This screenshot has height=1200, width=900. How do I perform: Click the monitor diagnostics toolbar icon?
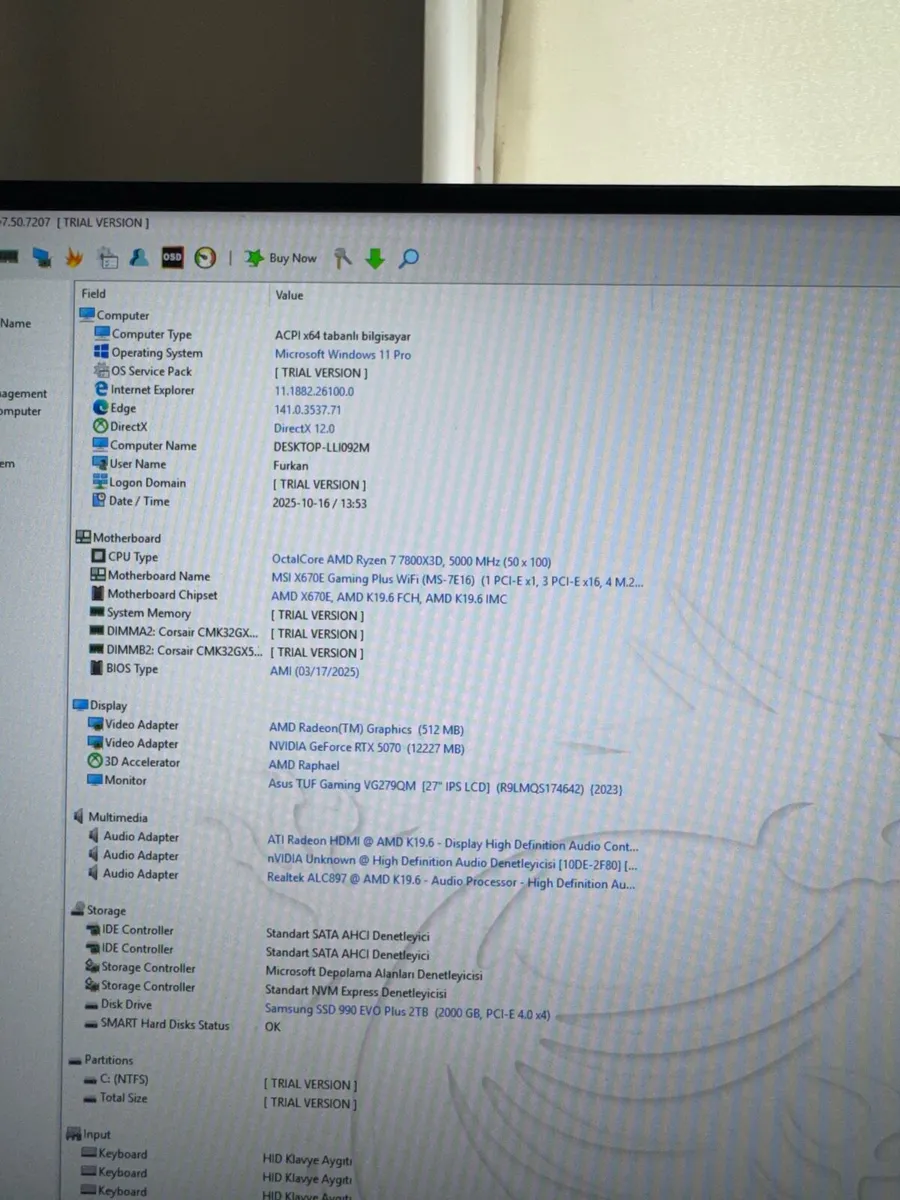[x=42, y=258]
